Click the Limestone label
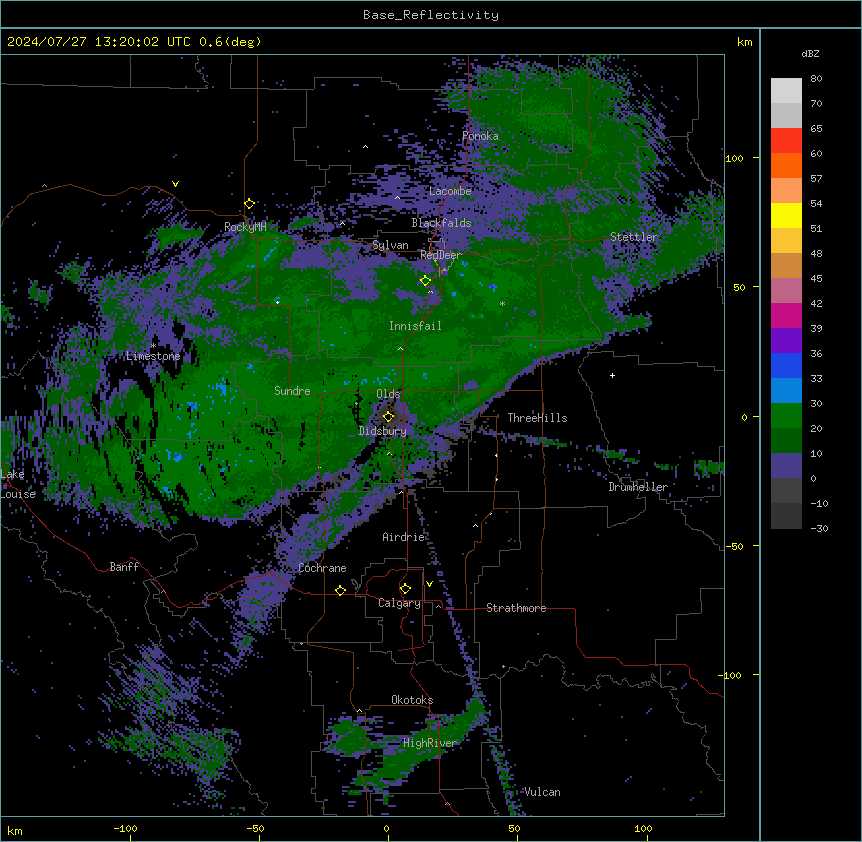This screenshot has height=842, width=862. 153,356
